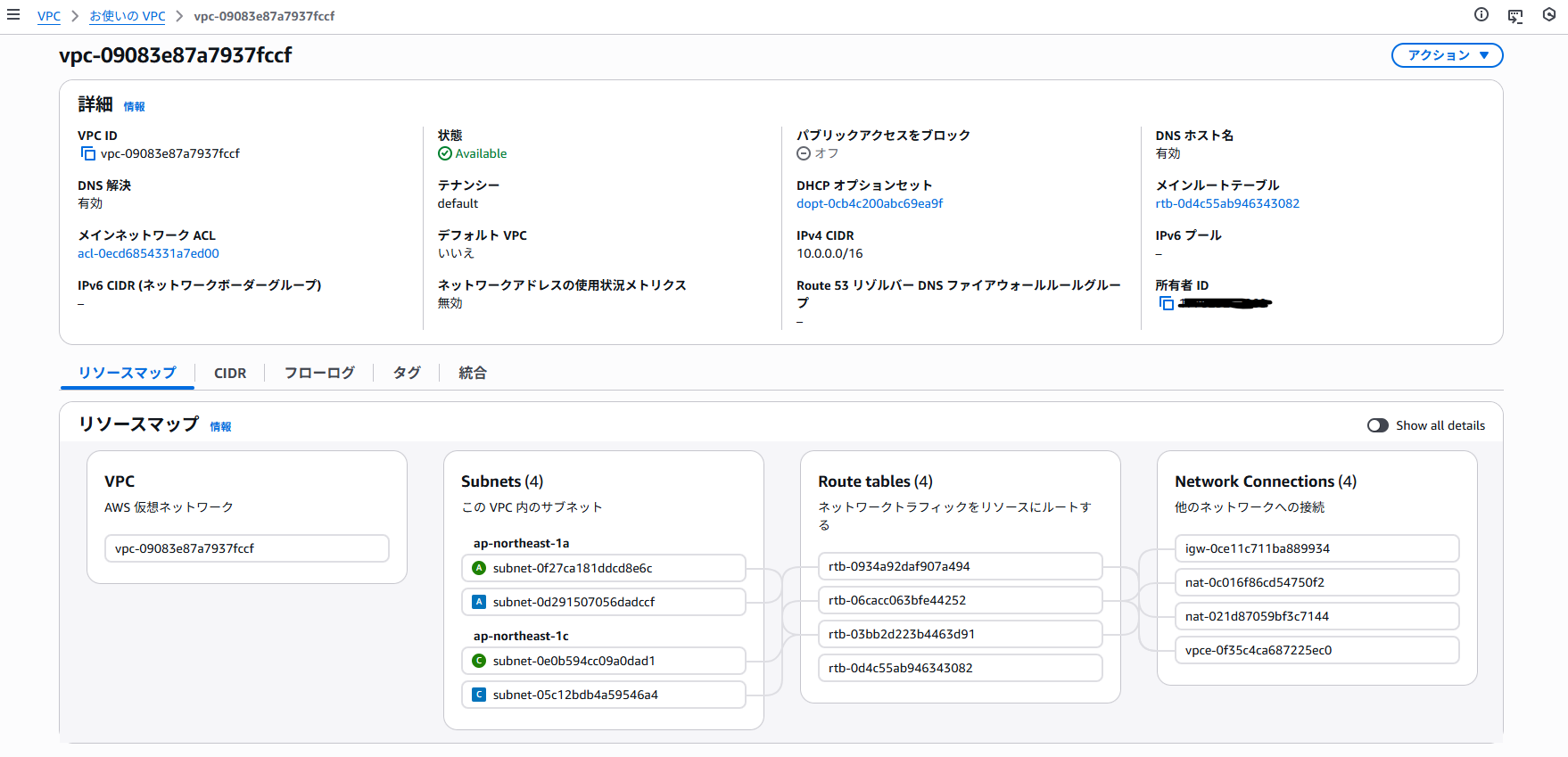Select NAT gateway nat-0c016f86cd54750f2

pos(1317,582)
